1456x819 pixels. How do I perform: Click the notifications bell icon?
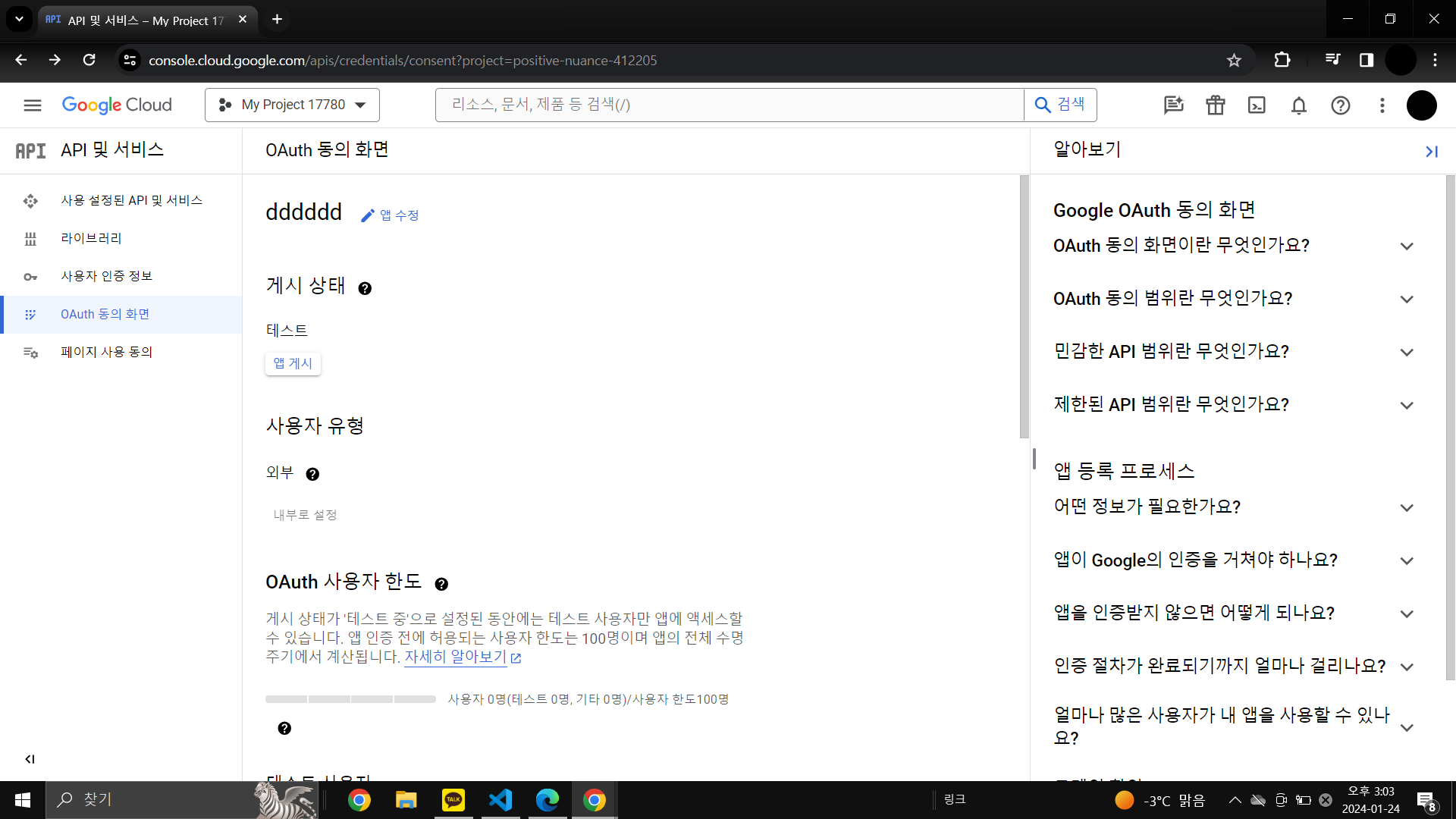(1298, 105)
